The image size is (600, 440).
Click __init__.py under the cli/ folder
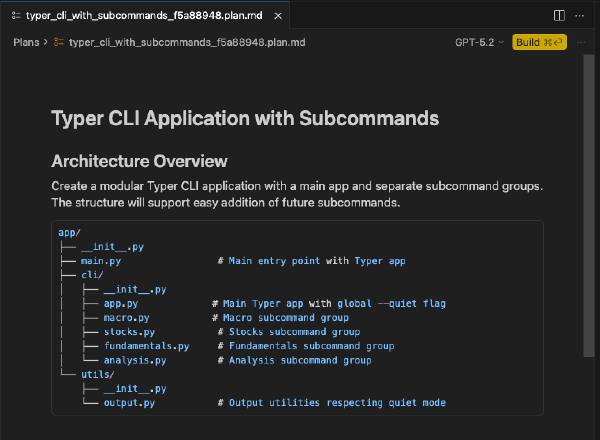[x=135, y=290]
